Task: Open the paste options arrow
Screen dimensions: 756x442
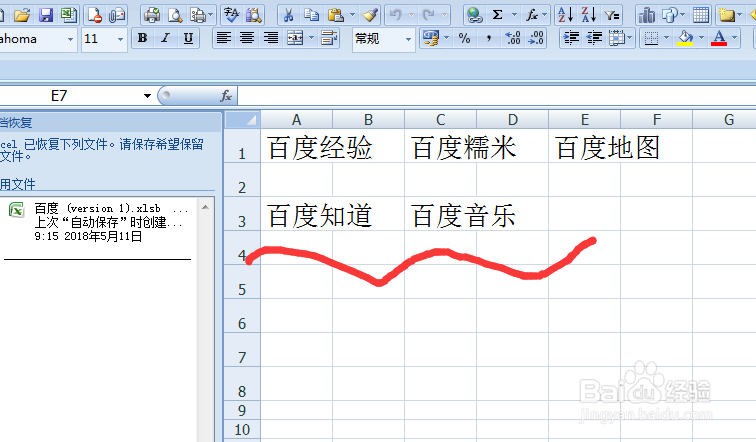Action: tap(352, 15)
